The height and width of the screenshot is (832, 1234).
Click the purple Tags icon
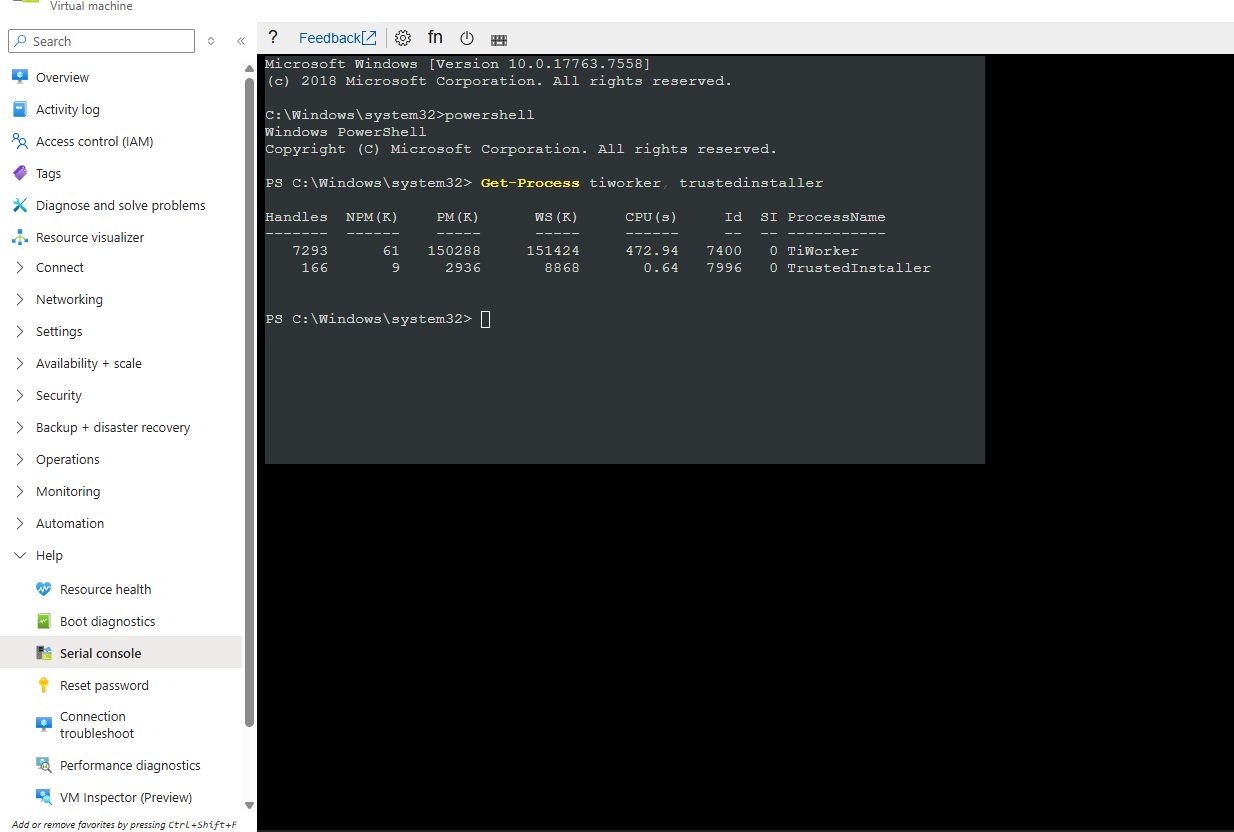pyautogui.click(x=20, y=173)
